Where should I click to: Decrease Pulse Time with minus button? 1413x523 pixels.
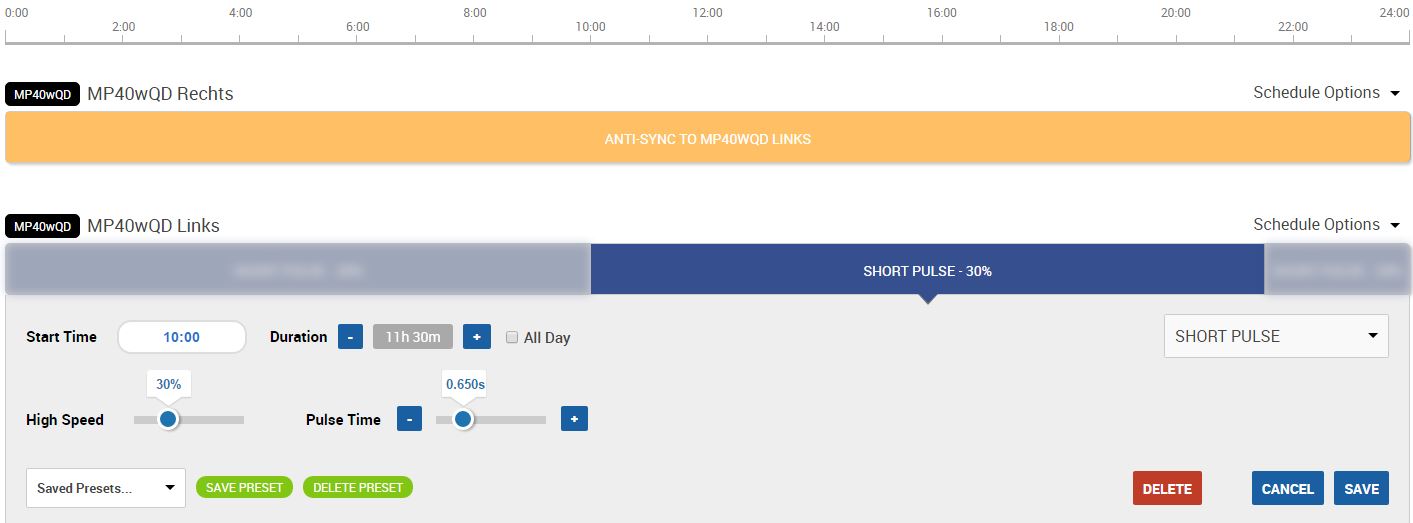point(409,419)
